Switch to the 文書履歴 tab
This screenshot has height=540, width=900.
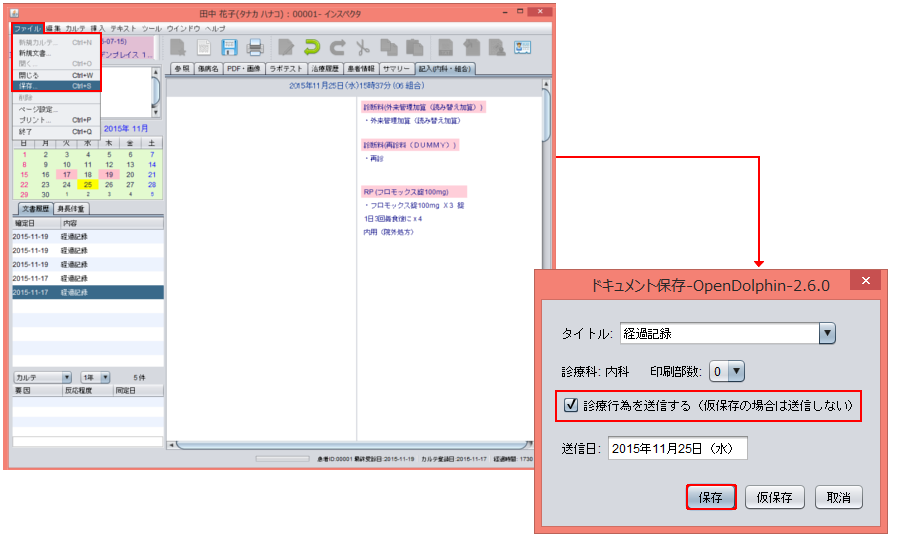pos(36,208)
